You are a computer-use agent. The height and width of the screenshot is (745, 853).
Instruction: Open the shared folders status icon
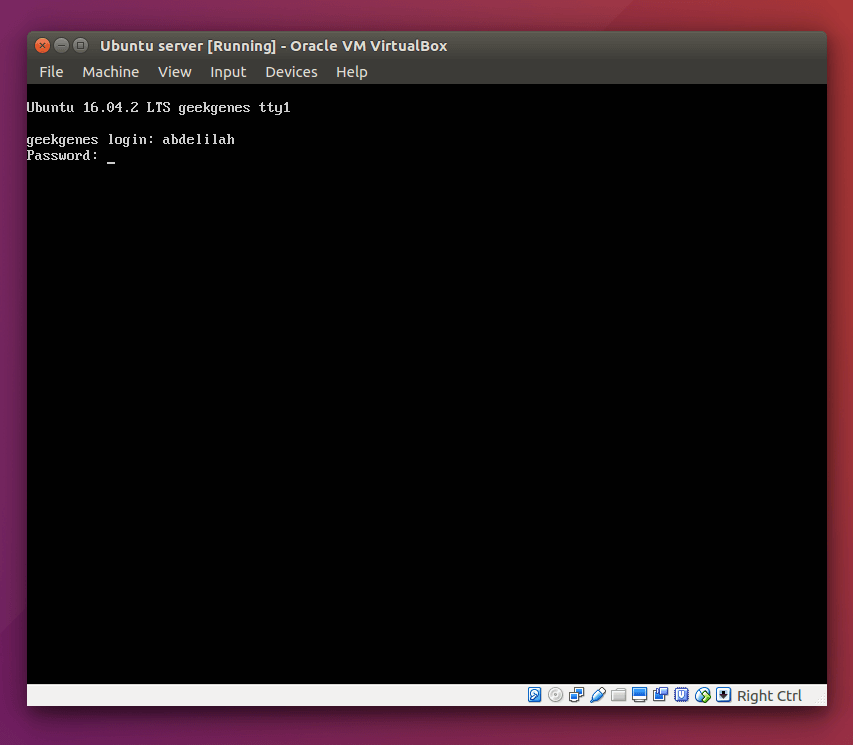619,695
